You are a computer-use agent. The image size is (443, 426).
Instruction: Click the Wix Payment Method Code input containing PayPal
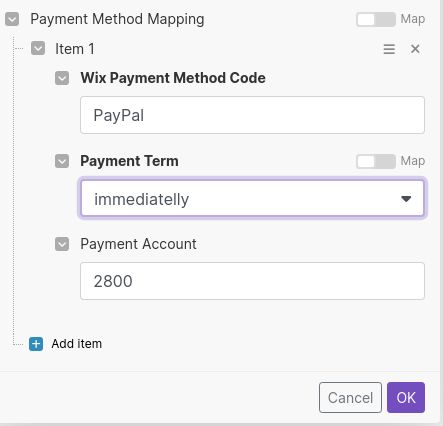(252, 115)
